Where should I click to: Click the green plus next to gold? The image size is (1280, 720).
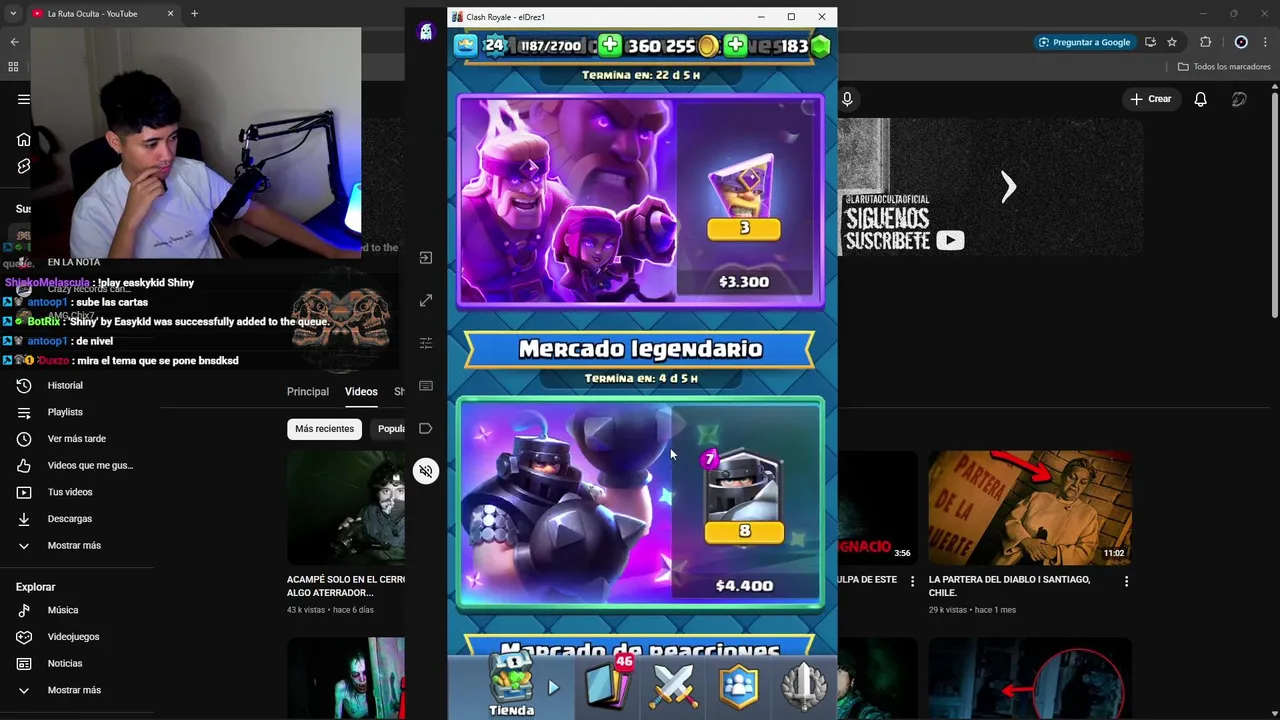610,45
